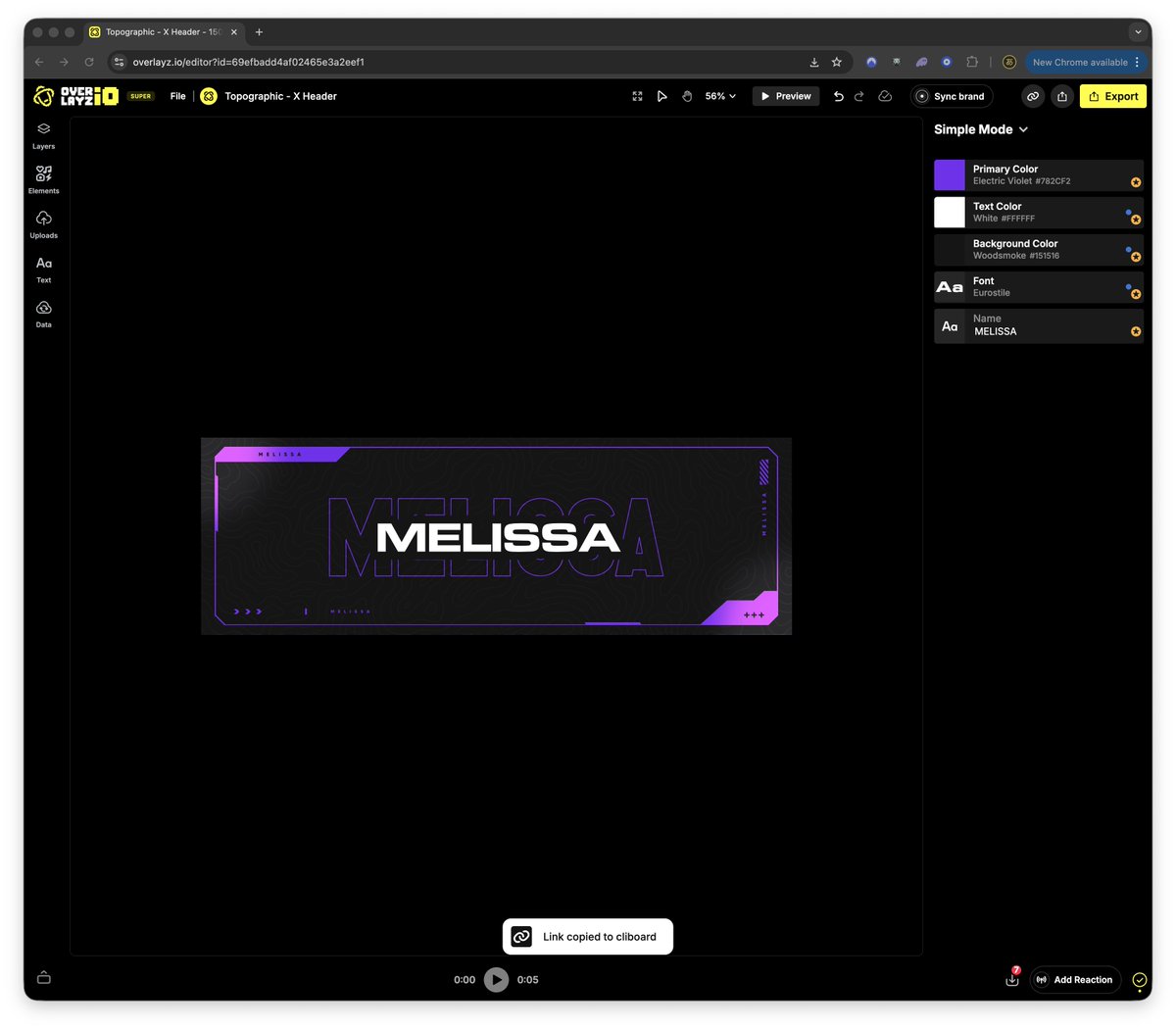Viewport: 1176px width, 1030px height.
Task: Undo the last action
Action: point(838,96)
